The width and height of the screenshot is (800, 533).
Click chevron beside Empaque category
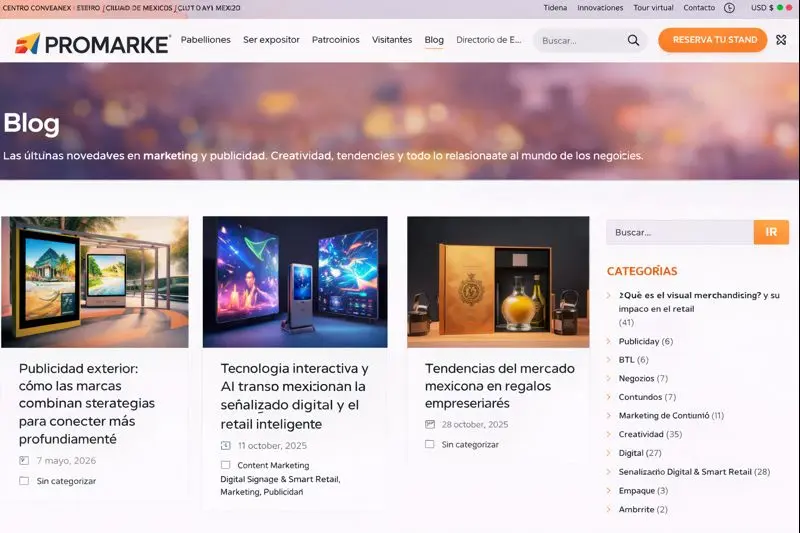(x=609, y=490)
